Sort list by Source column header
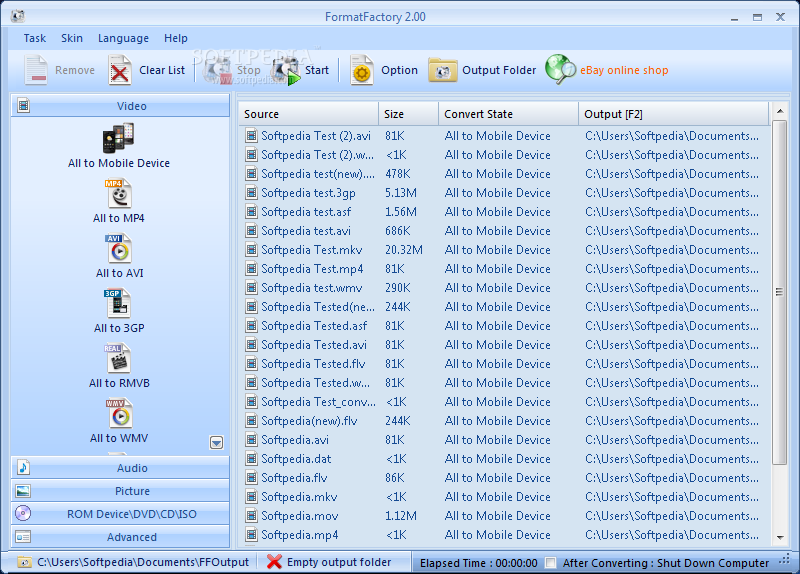Image resolution: width=800 pixels, height=574 pixels. click(309, 114)
